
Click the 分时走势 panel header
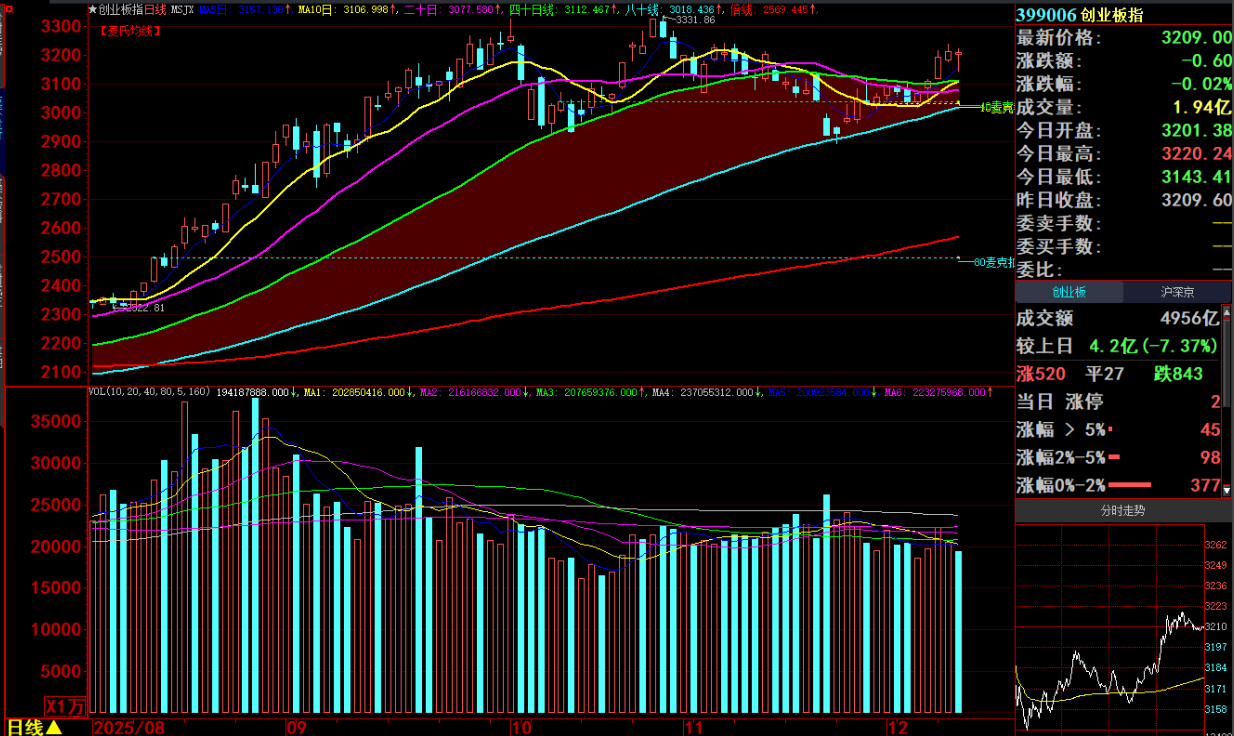tap(1124, 511)
